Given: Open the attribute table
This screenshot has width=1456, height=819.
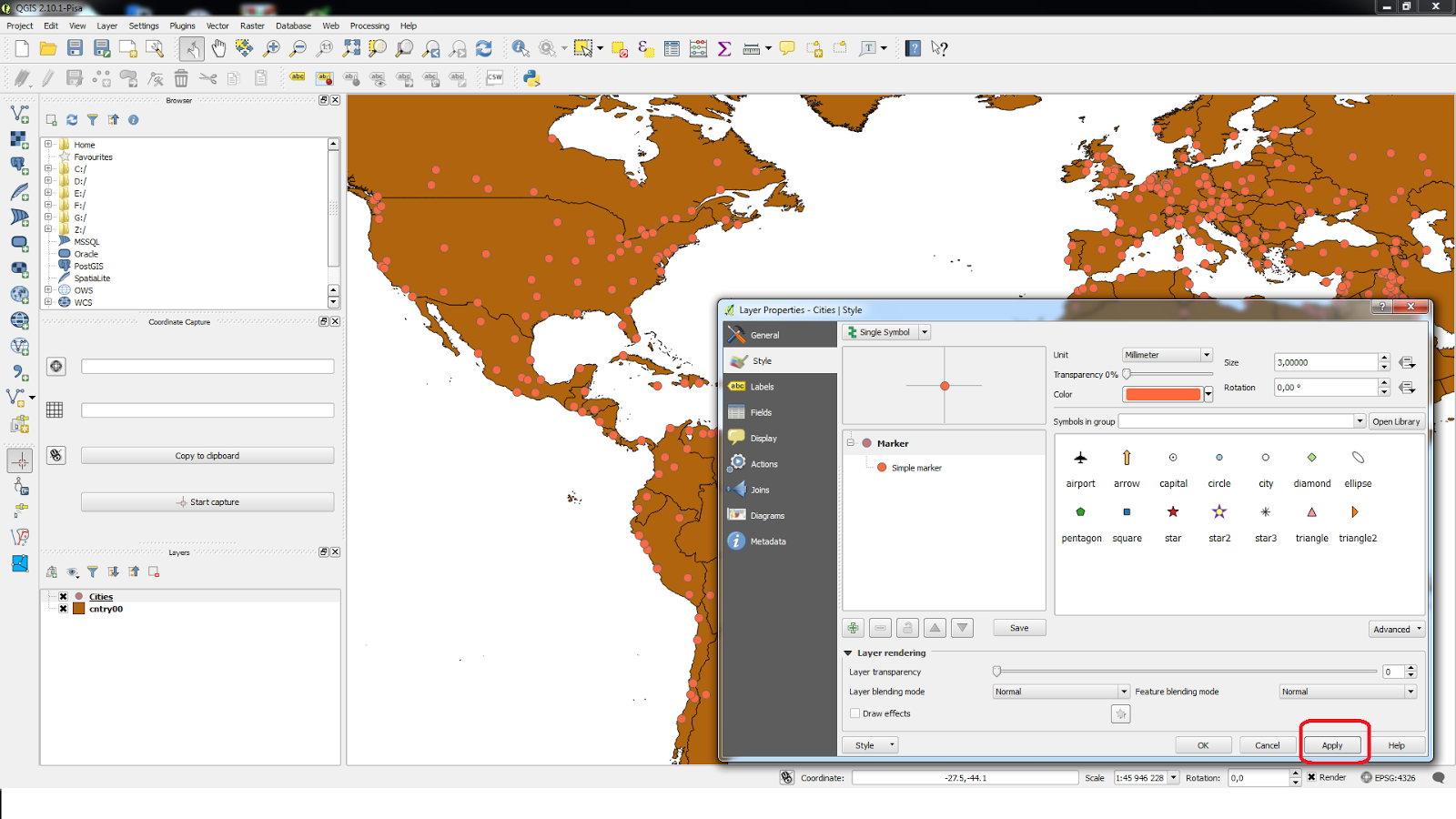Looking at the screenshot, I should coord(672,48).
